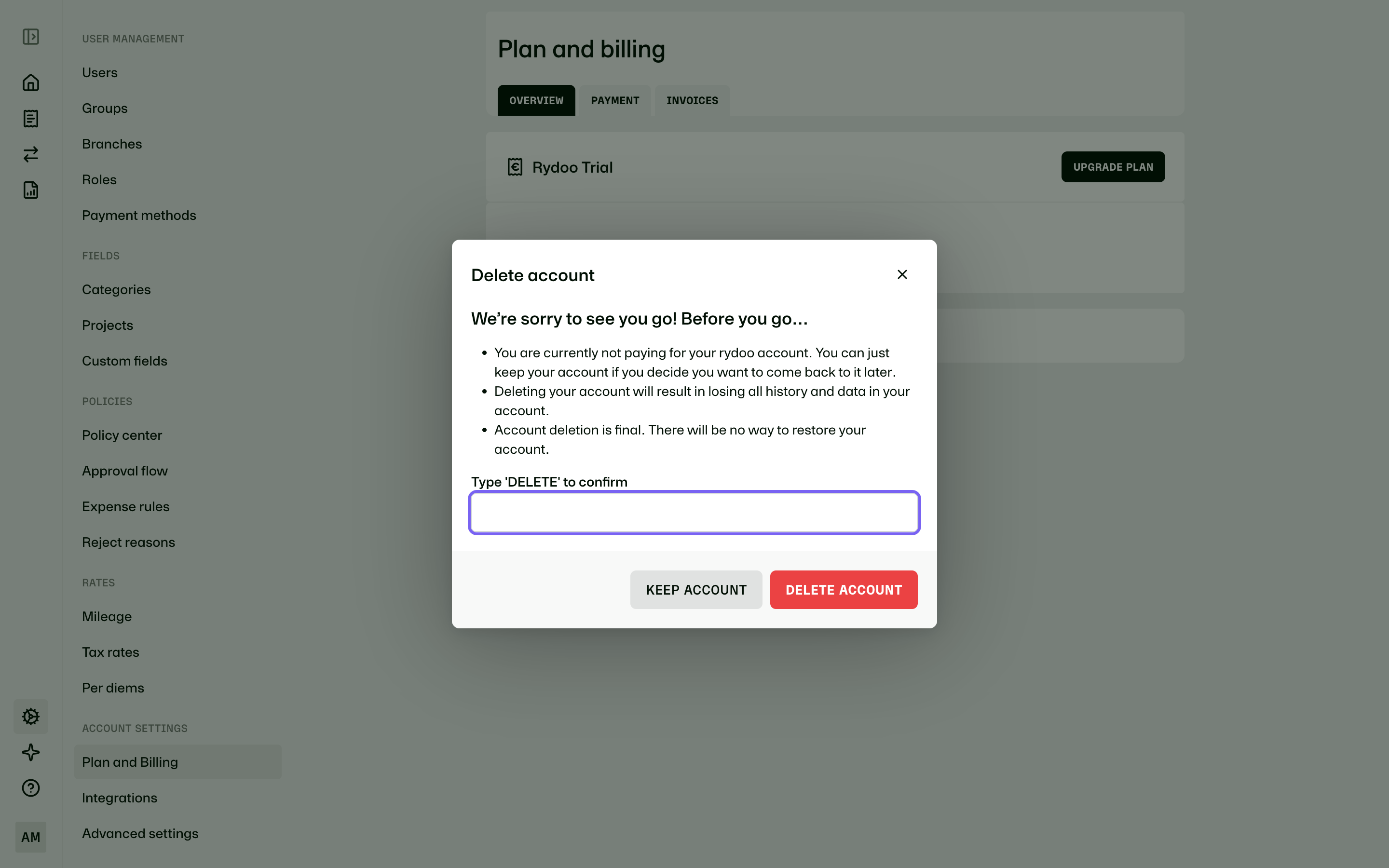Open the Home icon in sidebar

coord(31,82)
